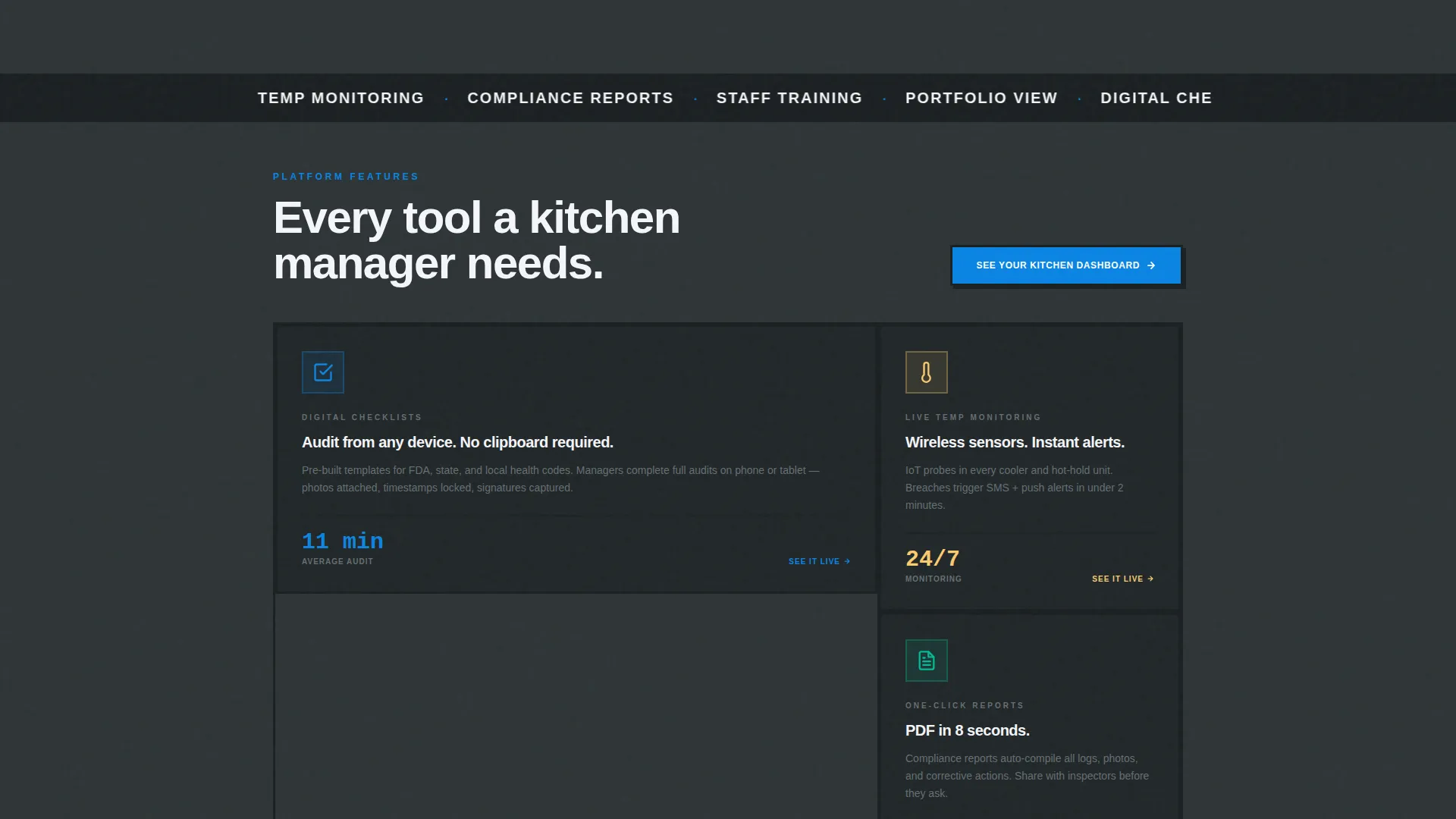Screen dimensions: 1456x819
Task: Click the Digital Checklists checkbox icon
Action: pyautogui.click(x=323, y=372)
